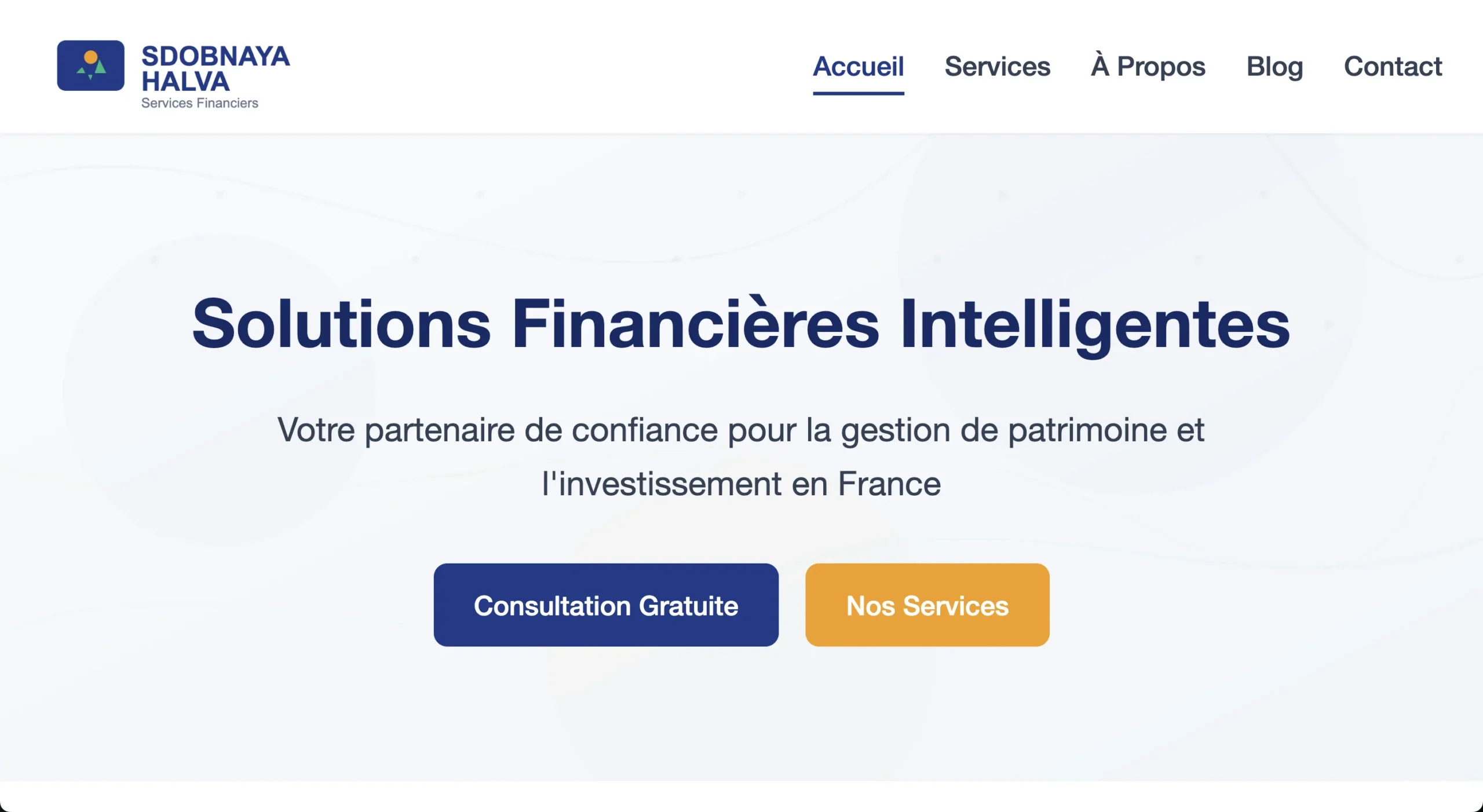Click the white section below the hero

click(x=741, y=796)
